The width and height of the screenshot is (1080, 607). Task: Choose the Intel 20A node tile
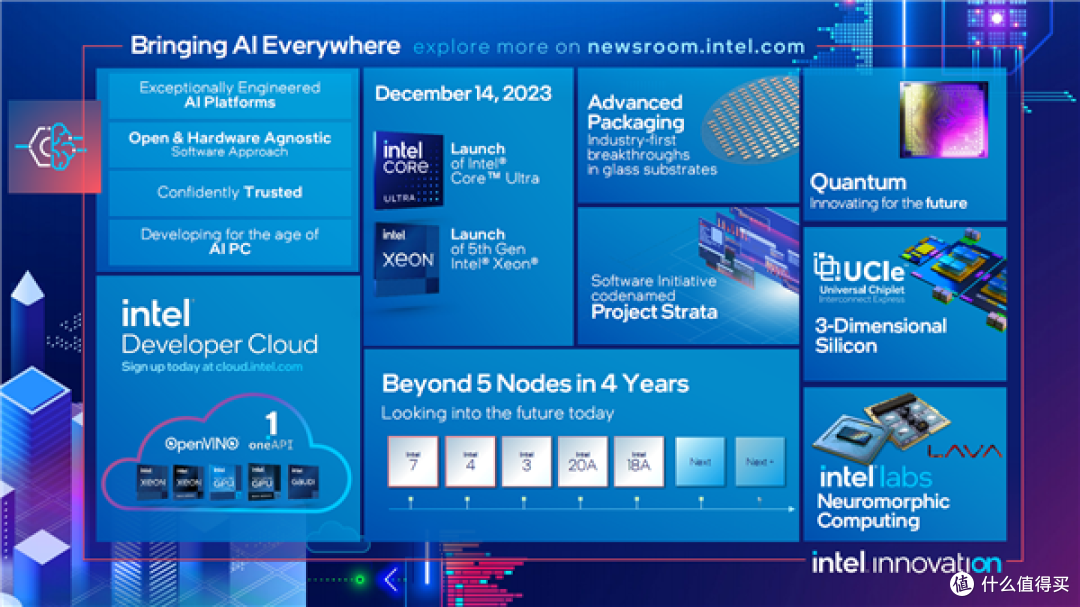pos(582,461)
